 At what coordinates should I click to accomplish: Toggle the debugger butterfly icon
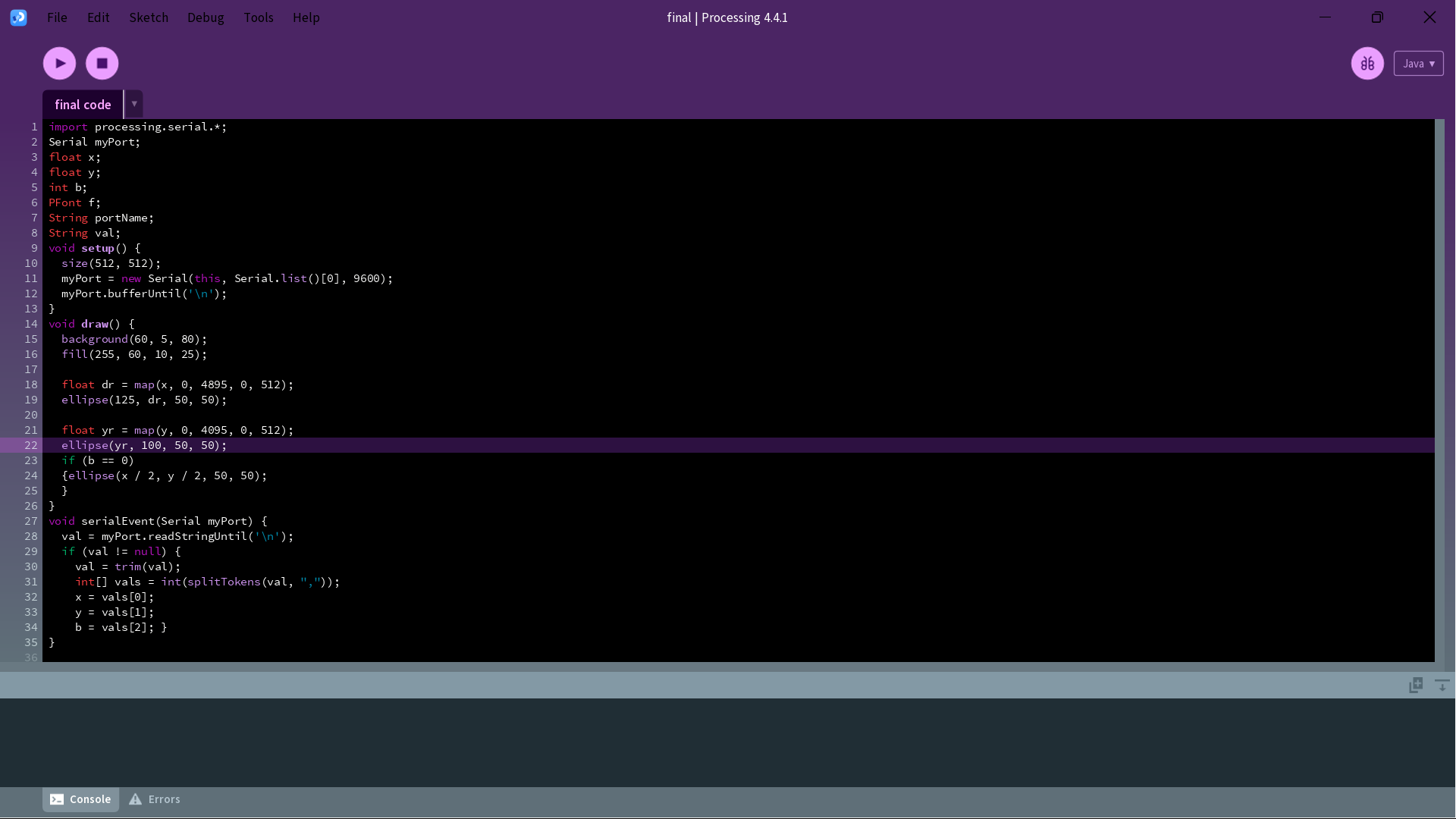[1367, 63]
